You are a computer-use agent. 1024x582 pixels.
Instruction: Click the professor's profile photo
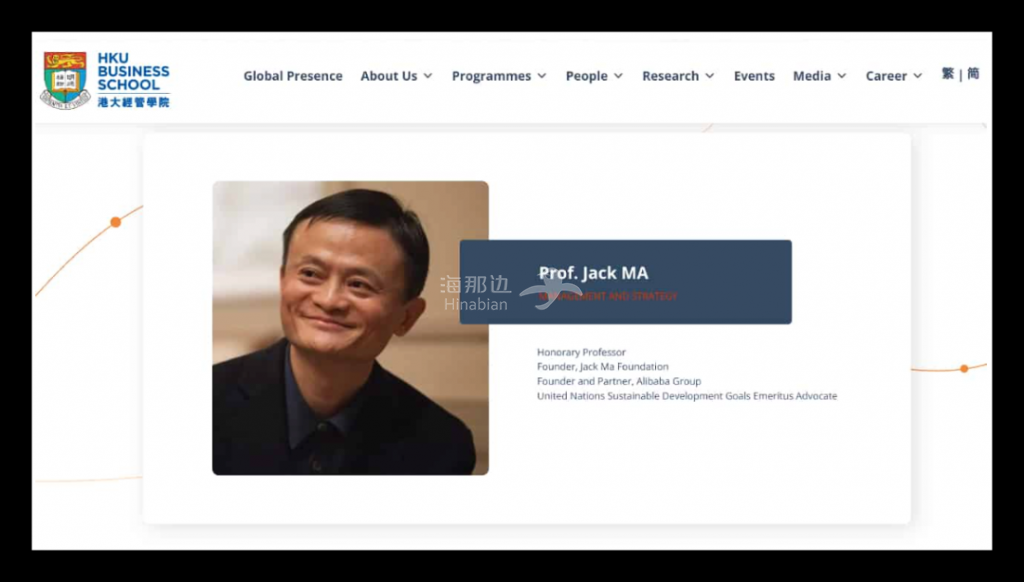click(350, 327)
